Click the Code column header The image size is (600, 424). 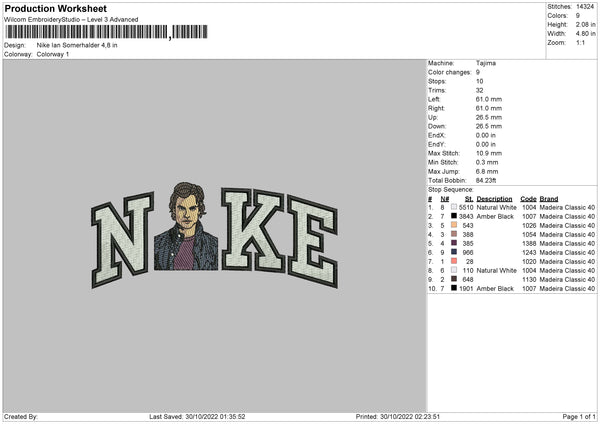pos(528,199)
